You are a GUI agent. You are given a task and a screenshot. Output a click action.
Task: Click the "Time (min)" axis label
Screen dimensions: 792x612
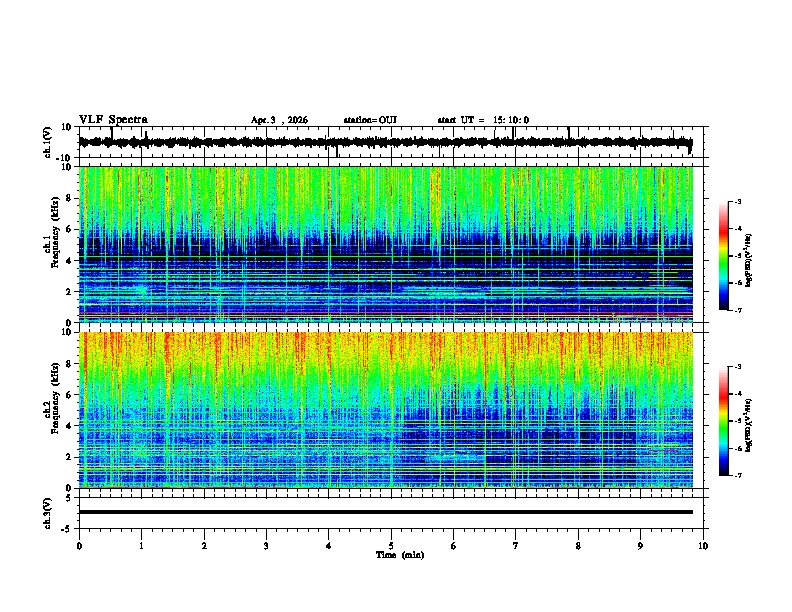pos(400,555)
